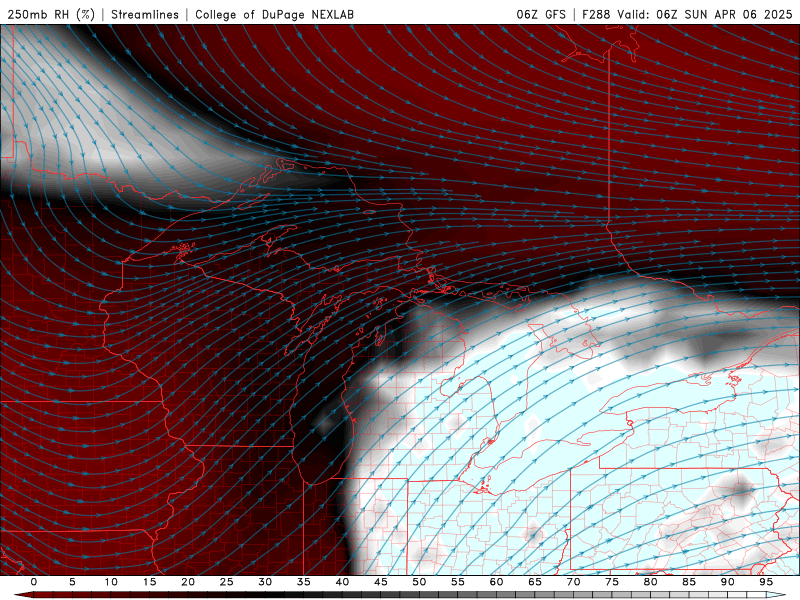Click the '75' colorbar tick label
The width and height of the screenshot is (800, 600).
tap(612, 582)
